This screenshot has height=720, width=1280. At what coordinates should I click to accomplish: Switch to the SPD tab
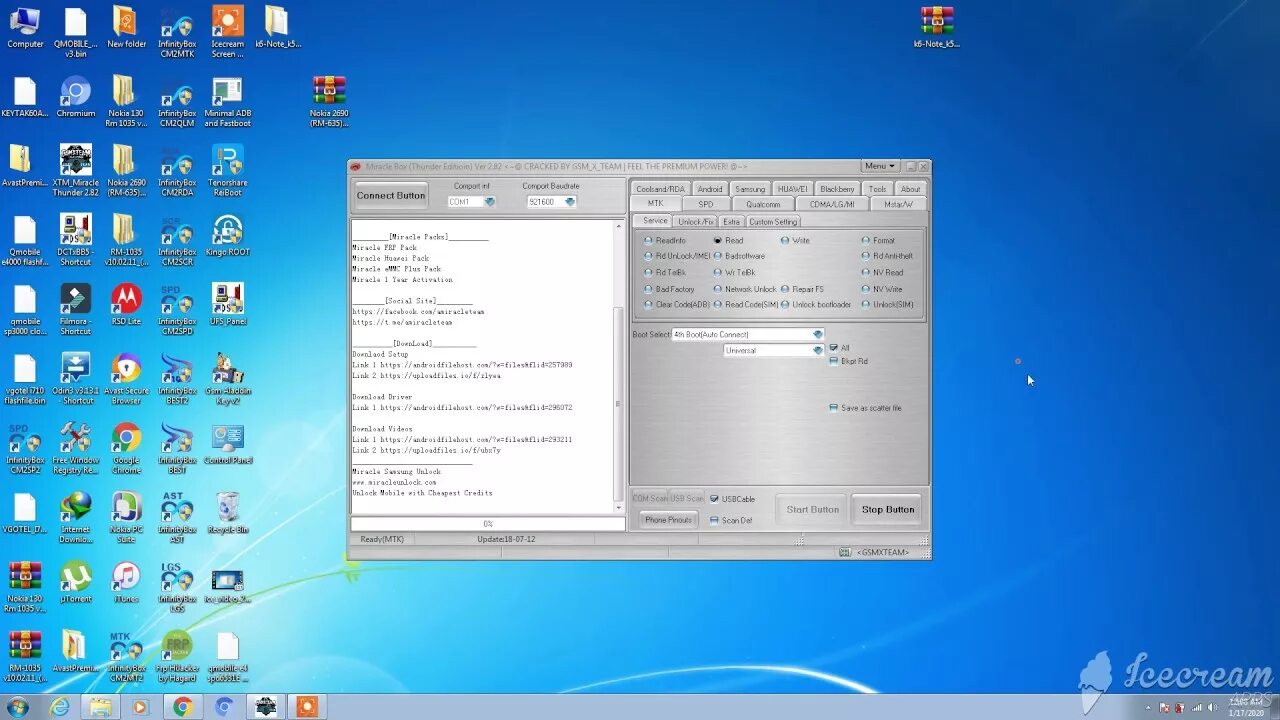[706, 204]
